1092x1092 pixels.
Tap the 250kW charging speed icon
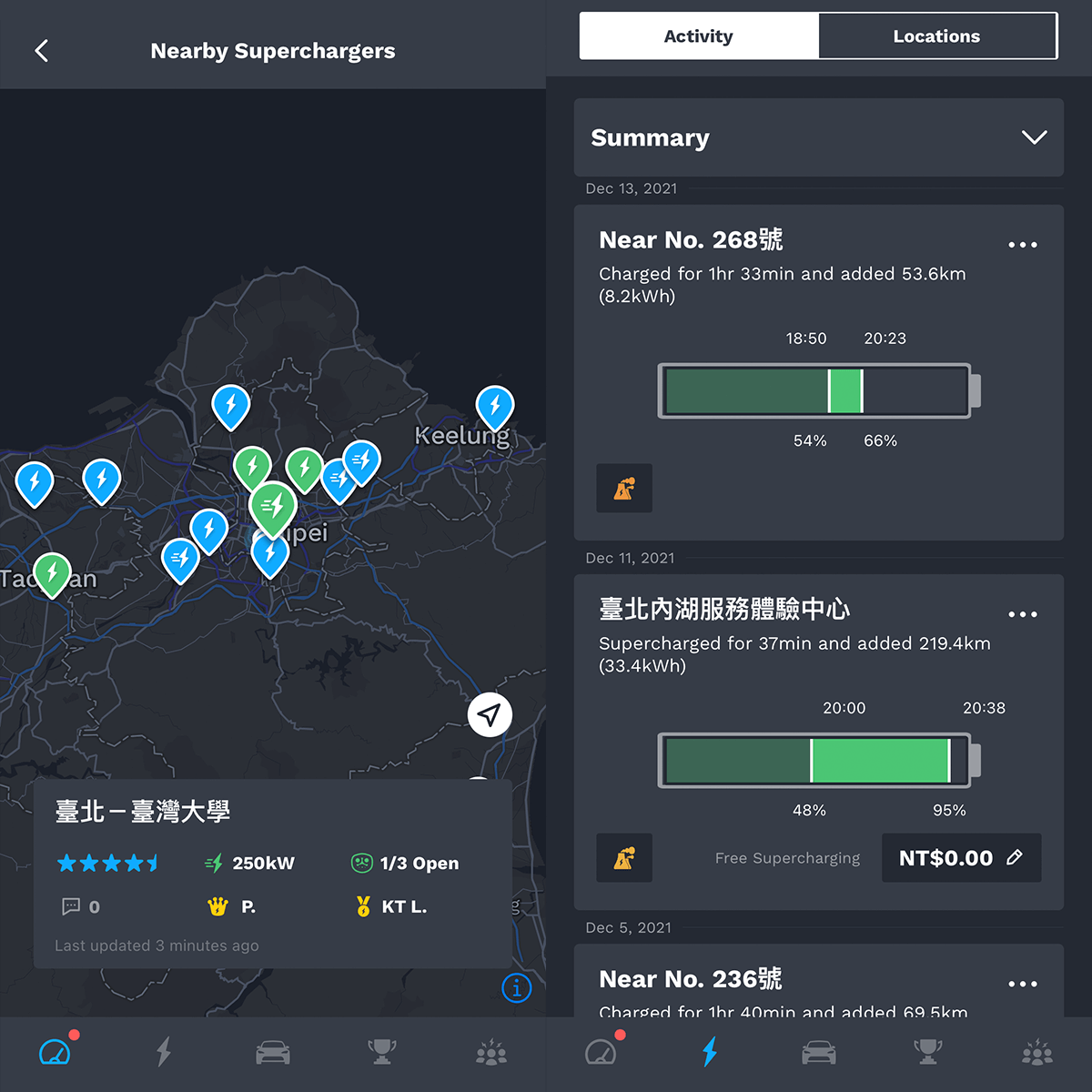[x=214, y=863]
